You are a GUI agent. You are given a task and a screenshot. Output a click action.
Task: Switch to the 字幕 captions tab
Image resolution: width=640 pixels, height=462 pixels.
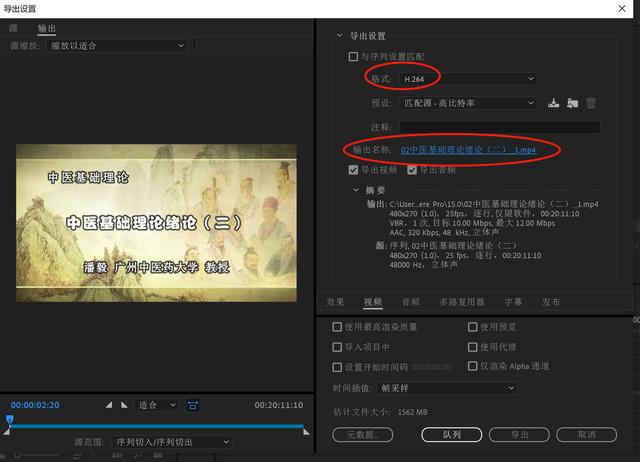click(x=512, y=302)
